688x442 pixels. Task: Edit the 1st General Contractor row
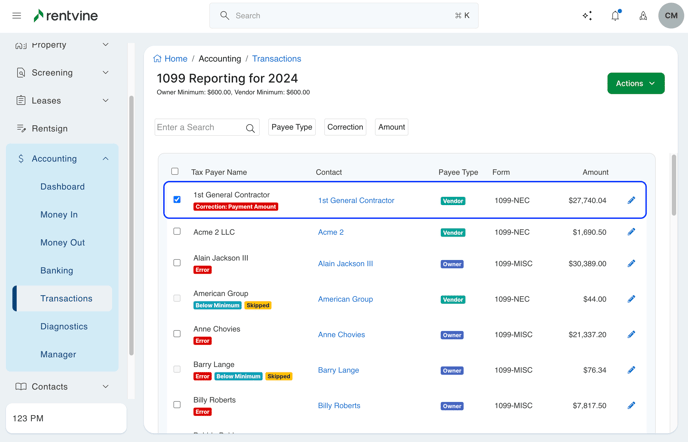(x=631, y=200)
